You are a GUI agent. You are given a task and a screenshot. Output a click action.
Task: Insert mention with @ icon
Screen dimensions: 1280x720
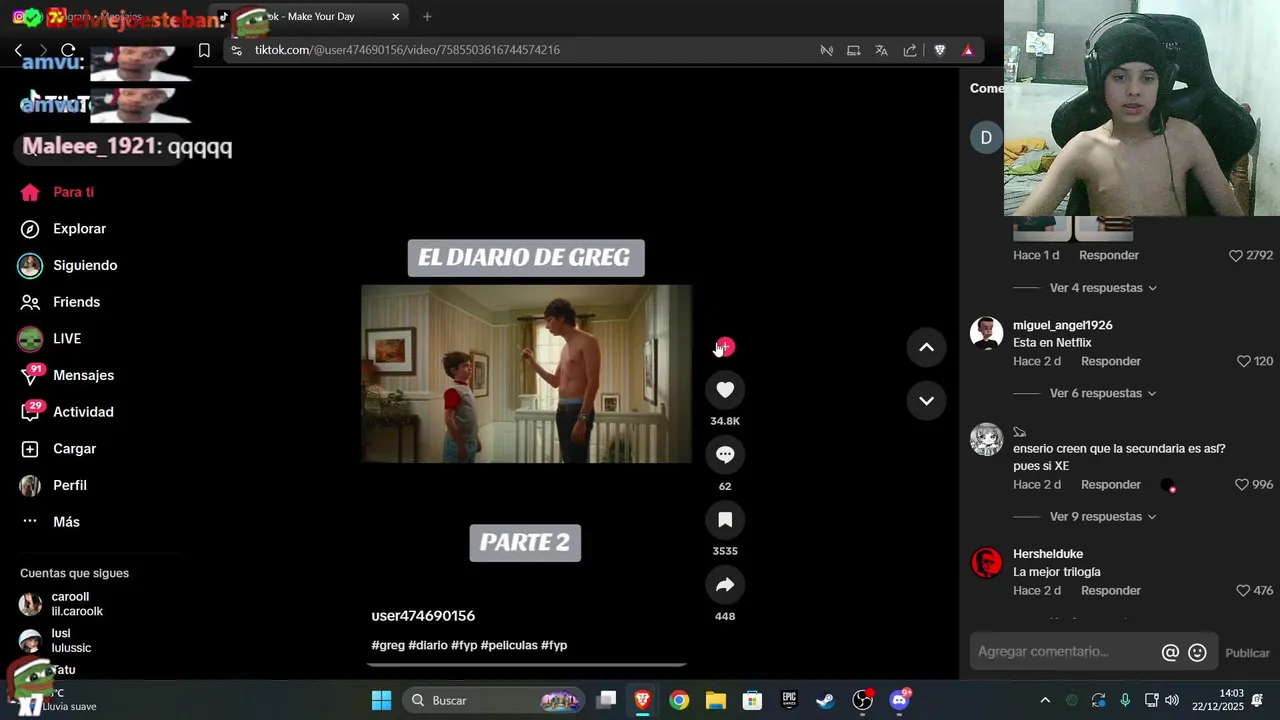click(1170, 653)
